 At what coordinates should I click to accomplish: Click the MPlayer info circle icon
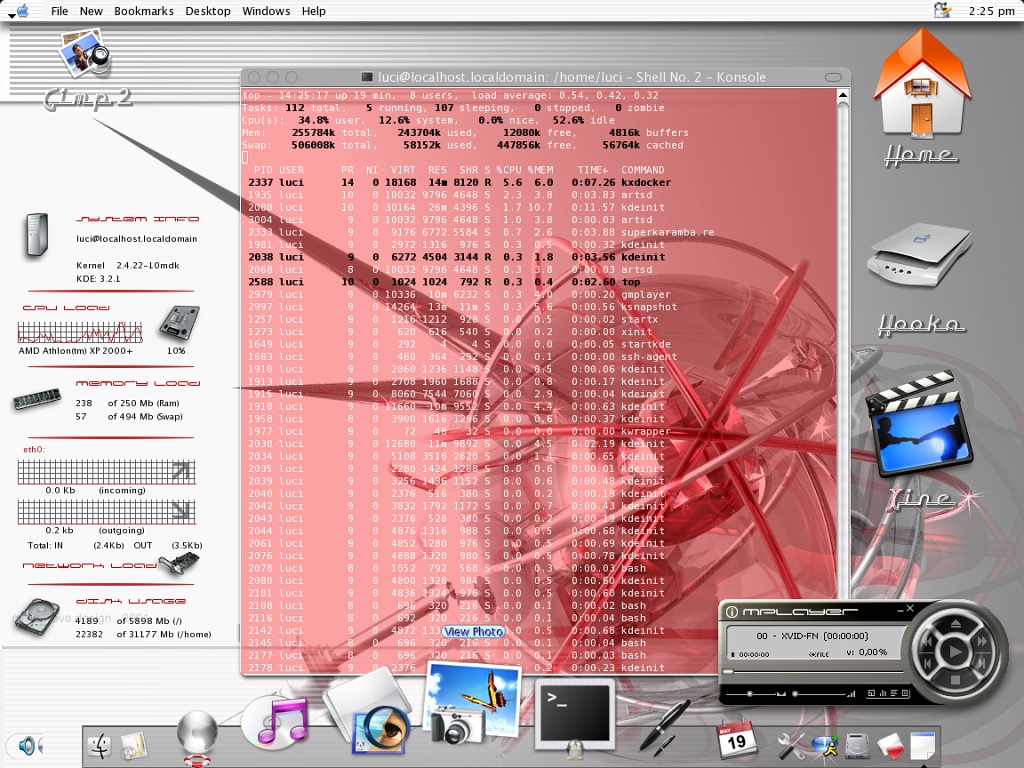tap(731, 612)
